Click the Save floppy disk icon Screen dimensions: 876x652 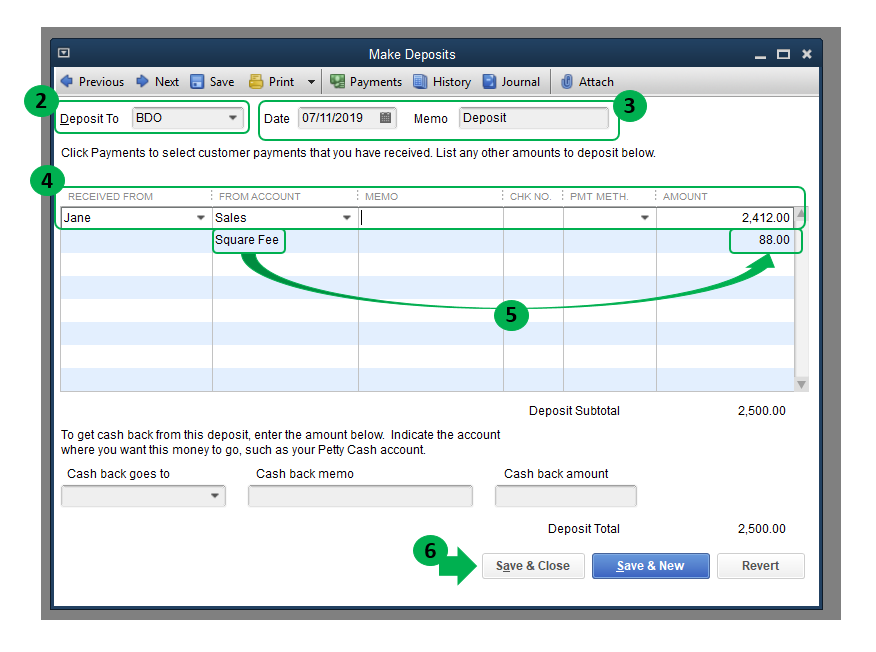point(197,82)
